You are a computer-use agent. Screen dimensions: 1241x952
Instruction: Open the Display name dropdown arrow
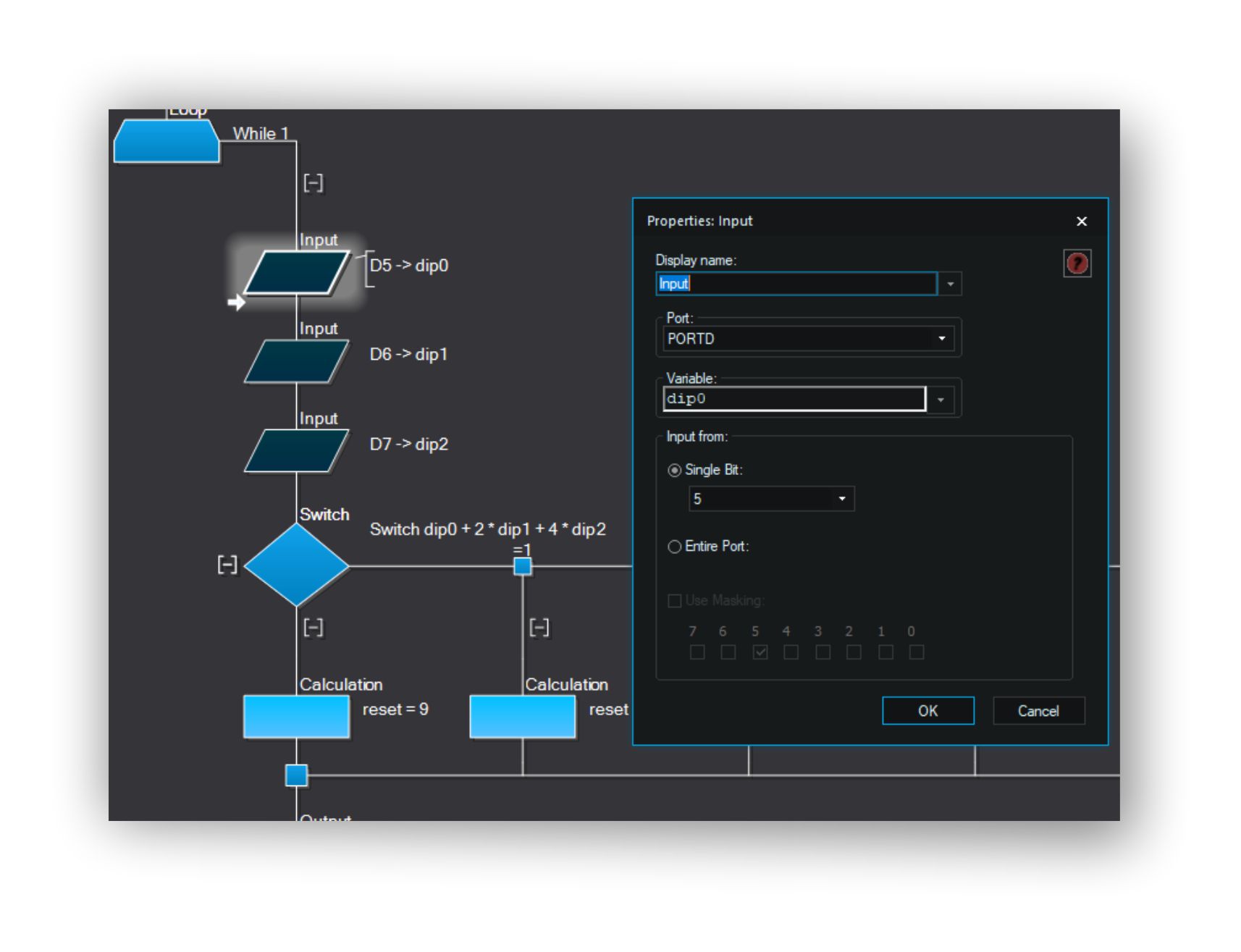[x=950, y=284]
